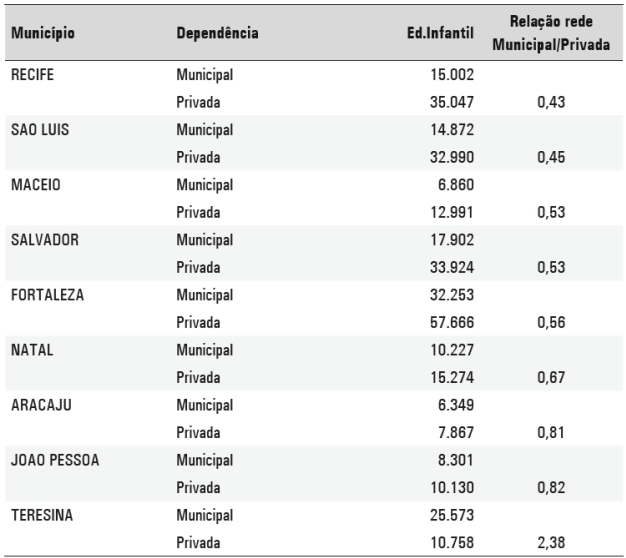Image resolution: width=626 pixels, height=558 pixels.
Task: Click the ratio value 0,43
Action: [x=552, y=102]
